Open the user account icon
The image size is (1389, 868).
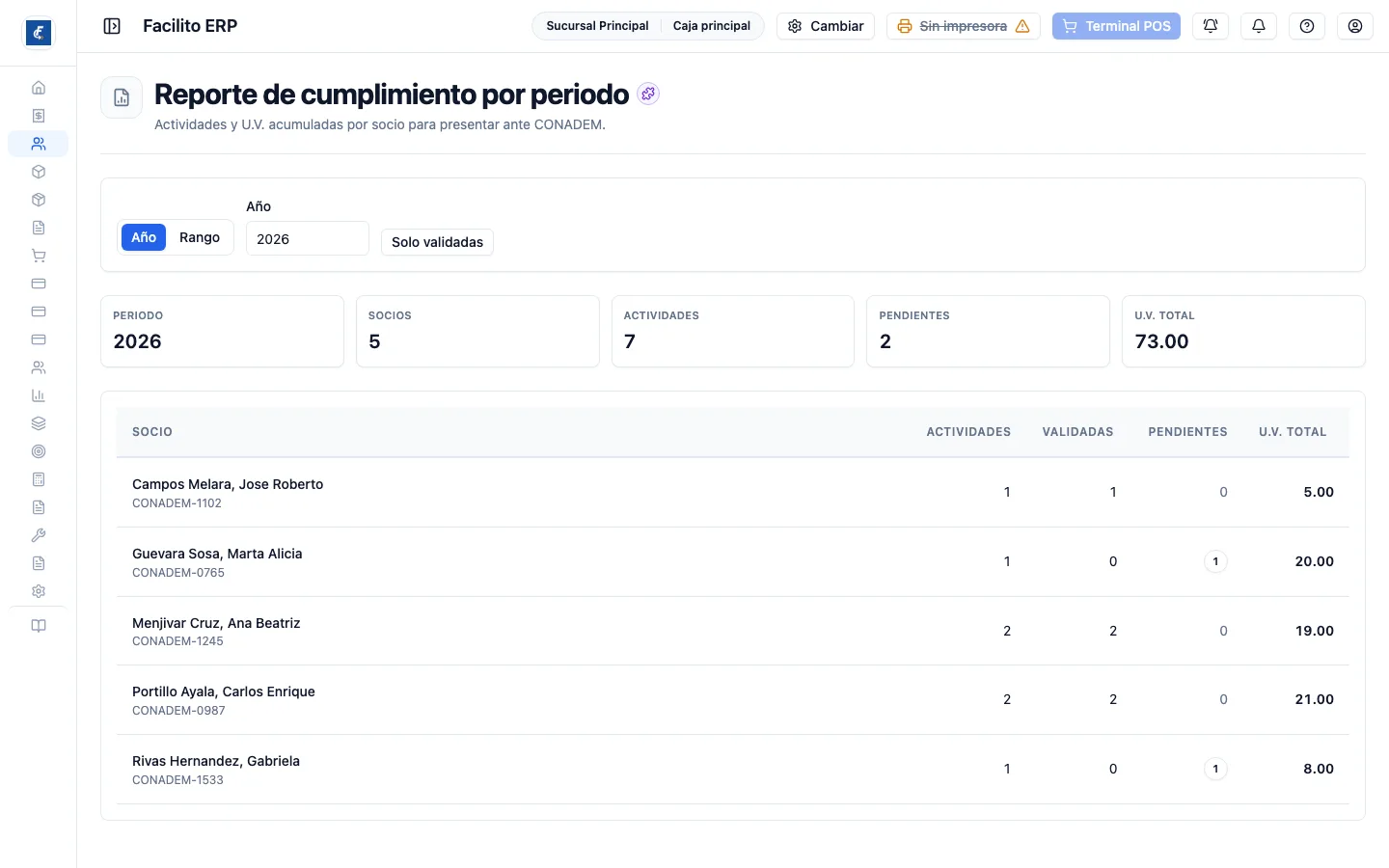(1355, 26)
